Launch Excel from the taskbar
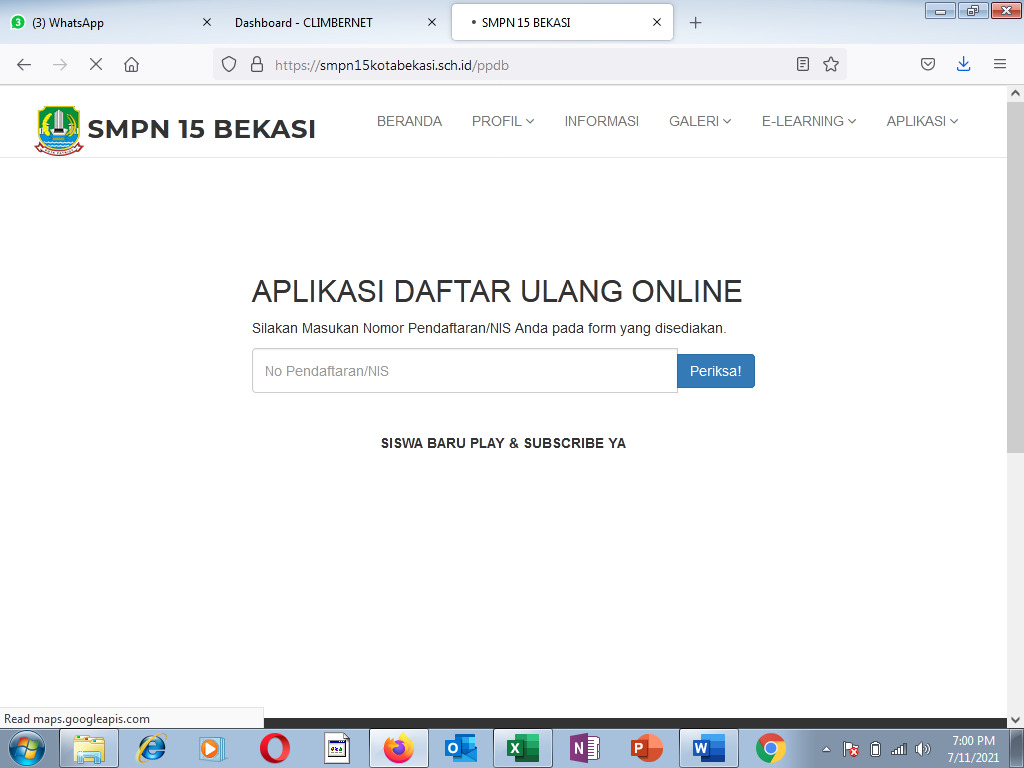 click(x=522, y=748)
